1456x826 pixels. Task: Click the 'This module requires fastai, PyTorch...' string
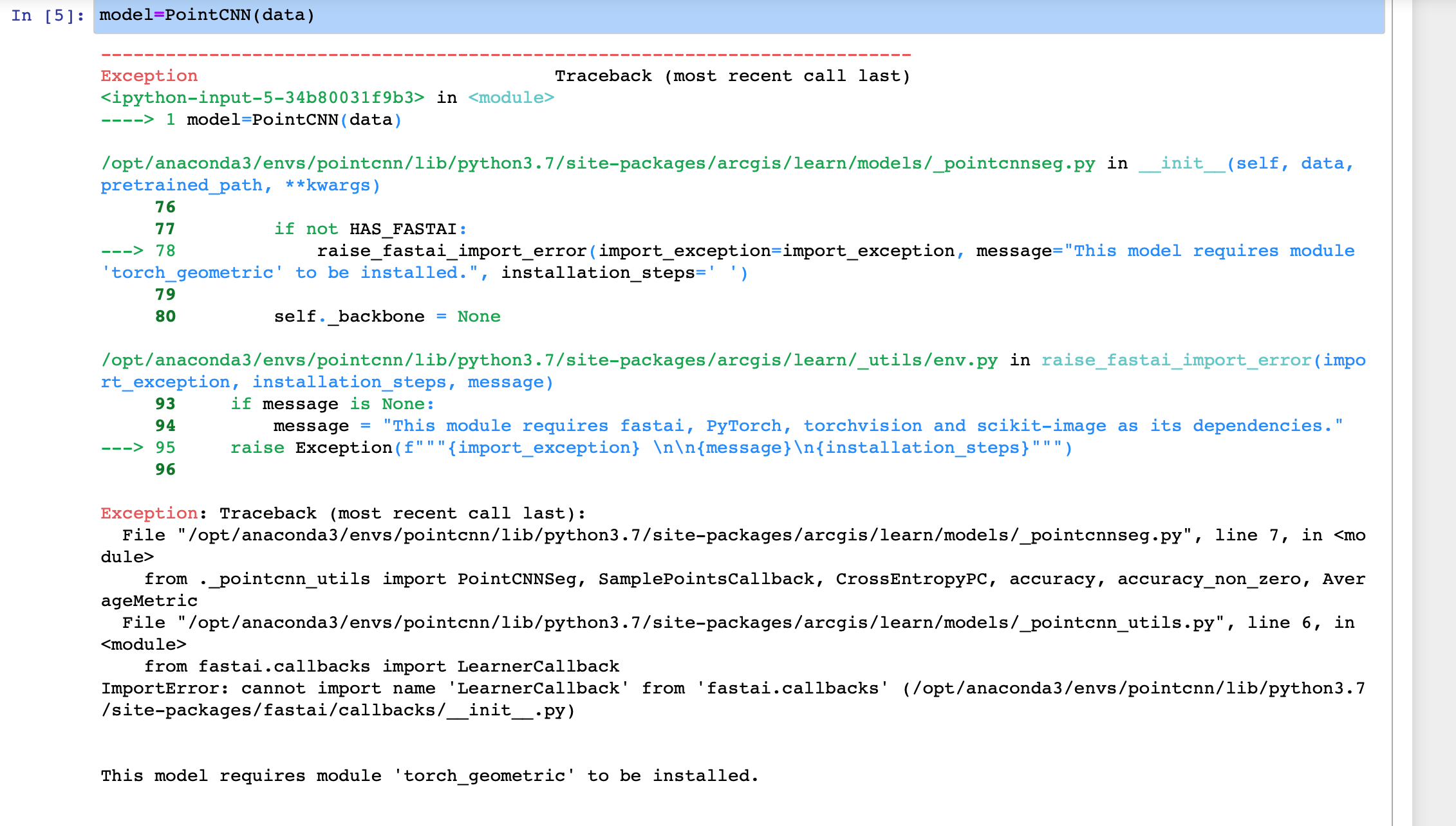coord(863,426)
